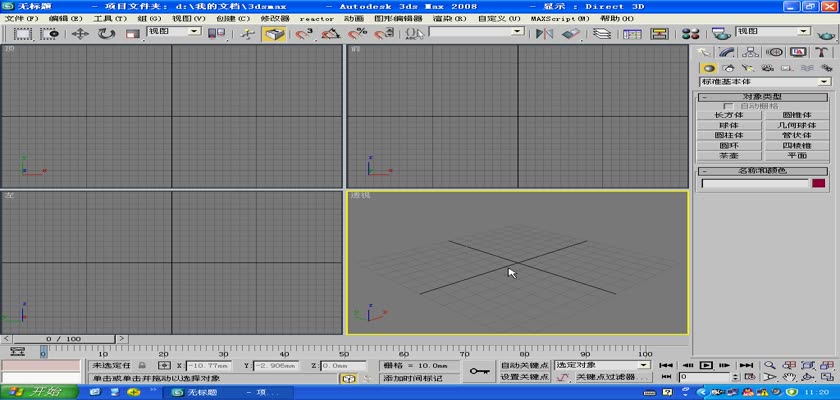The width and height of the screenshot is (840, 400).
Task: Open the 文件(F) menu
Action: tap(22, 18)
